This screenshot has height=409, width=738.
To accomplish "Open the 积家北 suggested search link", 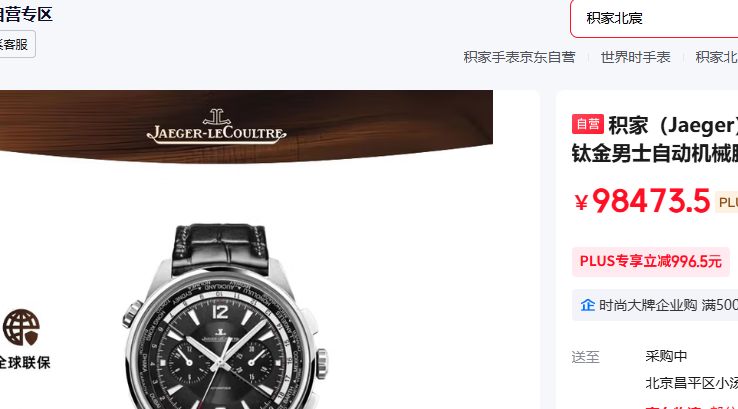I will (x=716, y=57).
